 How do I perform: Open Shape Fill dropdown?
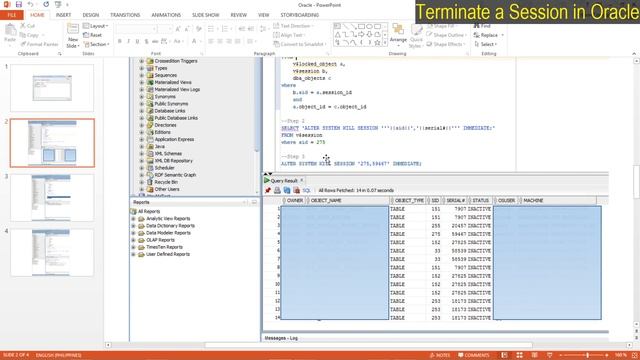click(x=442, y=26)
